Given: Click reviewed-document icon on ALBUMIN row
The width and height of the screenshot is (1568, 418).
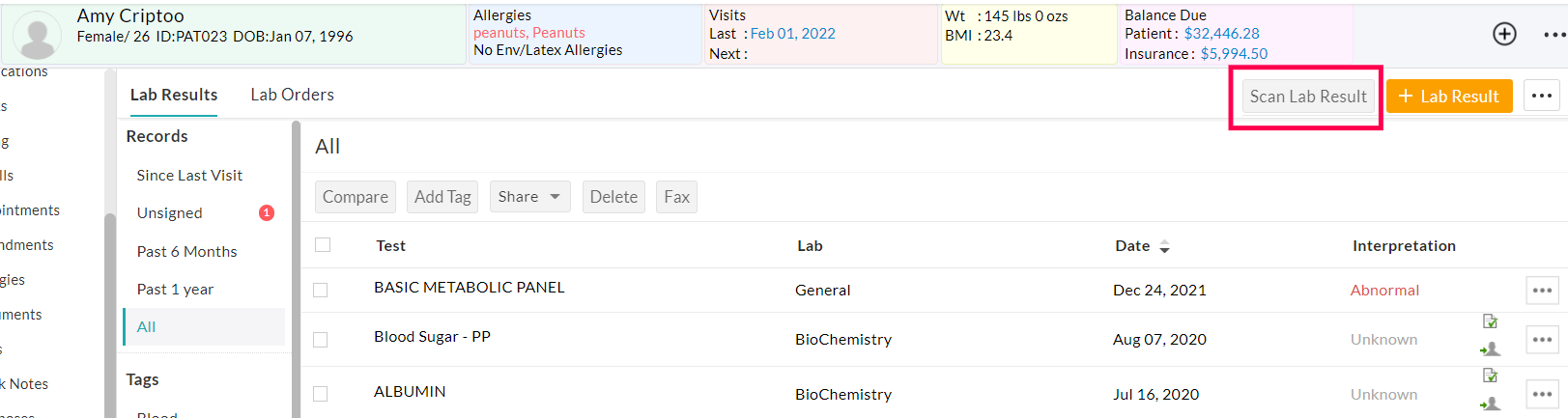Looking at the screenshot, I should tap(1490, 376).
